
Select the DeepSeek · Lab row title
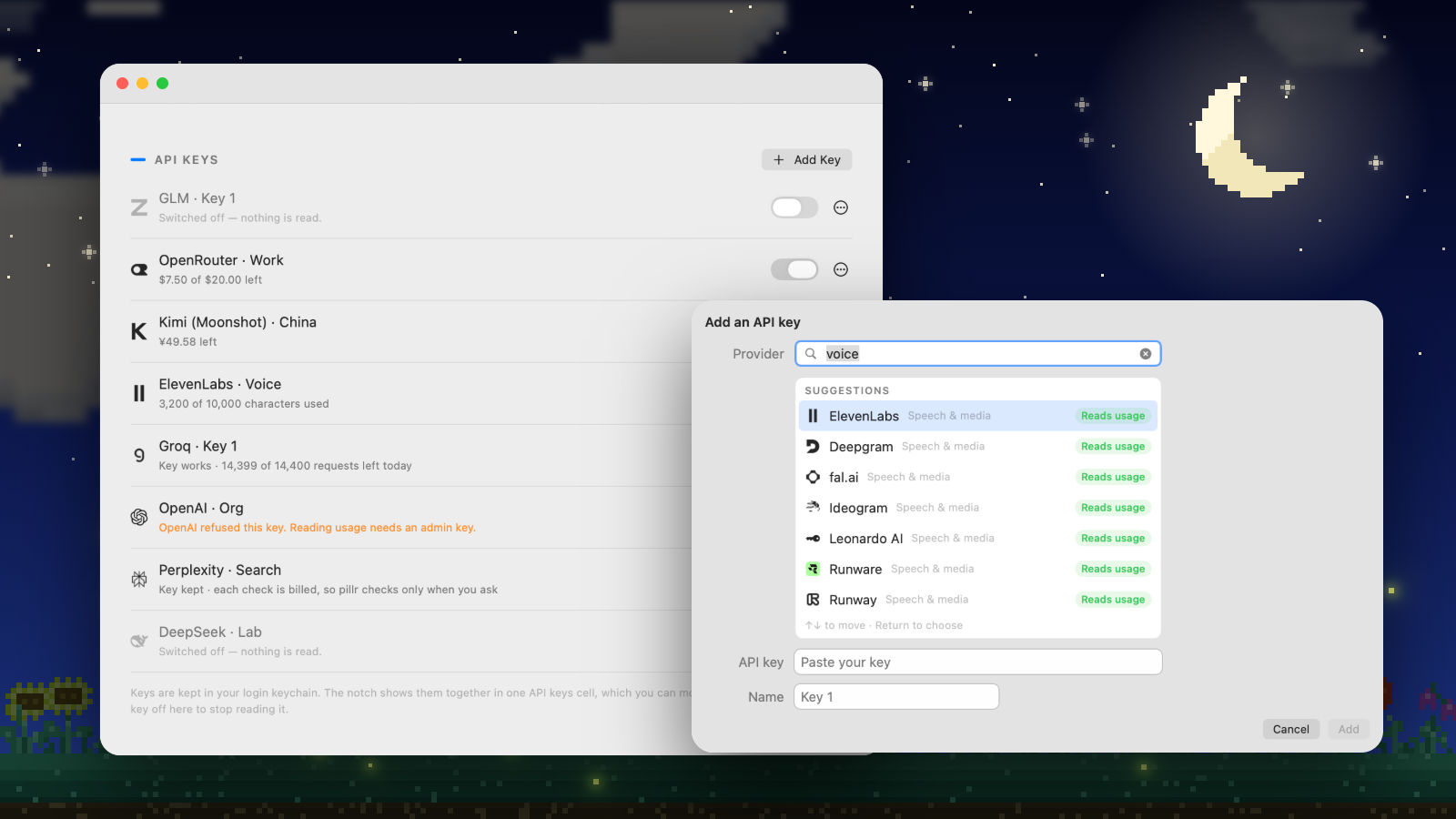point(210,632)
